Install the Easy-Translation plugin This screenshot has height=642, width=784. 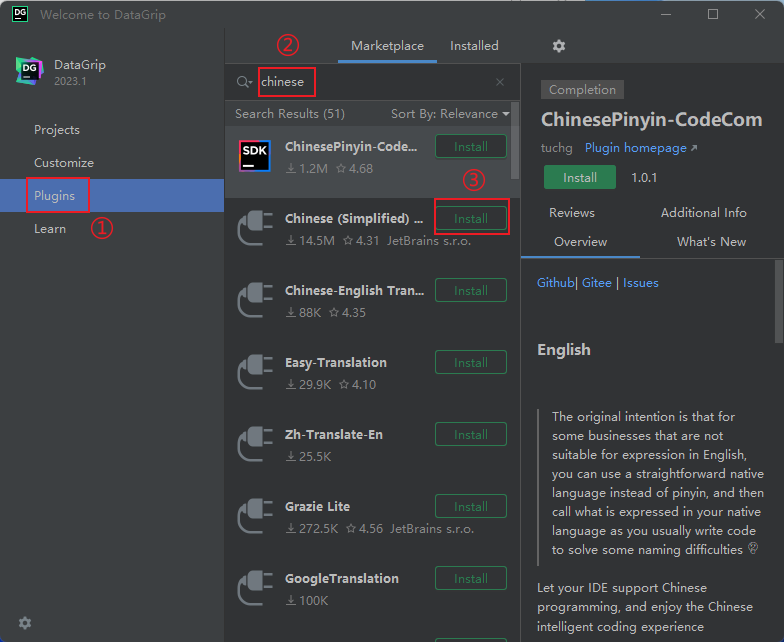[x=470, y=362]
